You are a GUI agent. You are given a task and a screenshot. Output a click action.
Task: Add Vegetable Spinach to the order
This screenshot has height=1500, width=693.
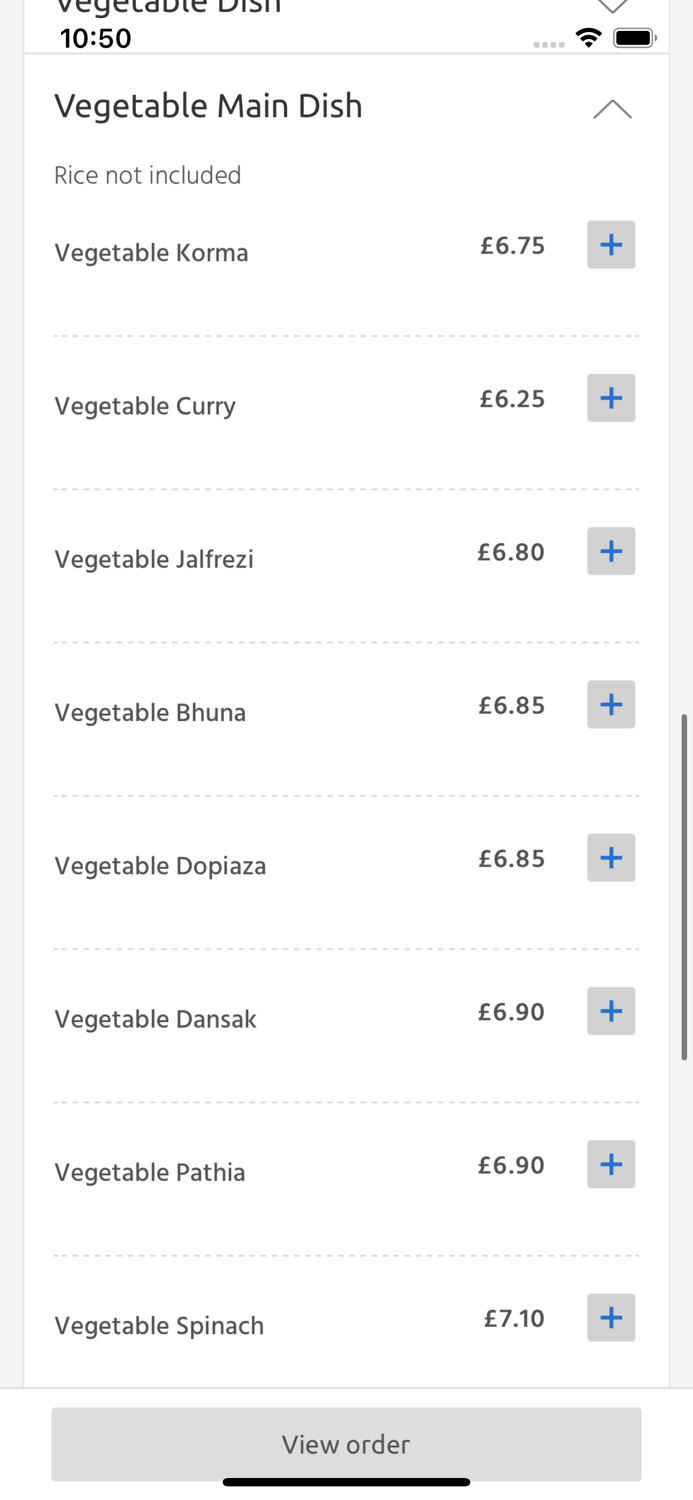pyautogui.click(x=611, y=1317)
